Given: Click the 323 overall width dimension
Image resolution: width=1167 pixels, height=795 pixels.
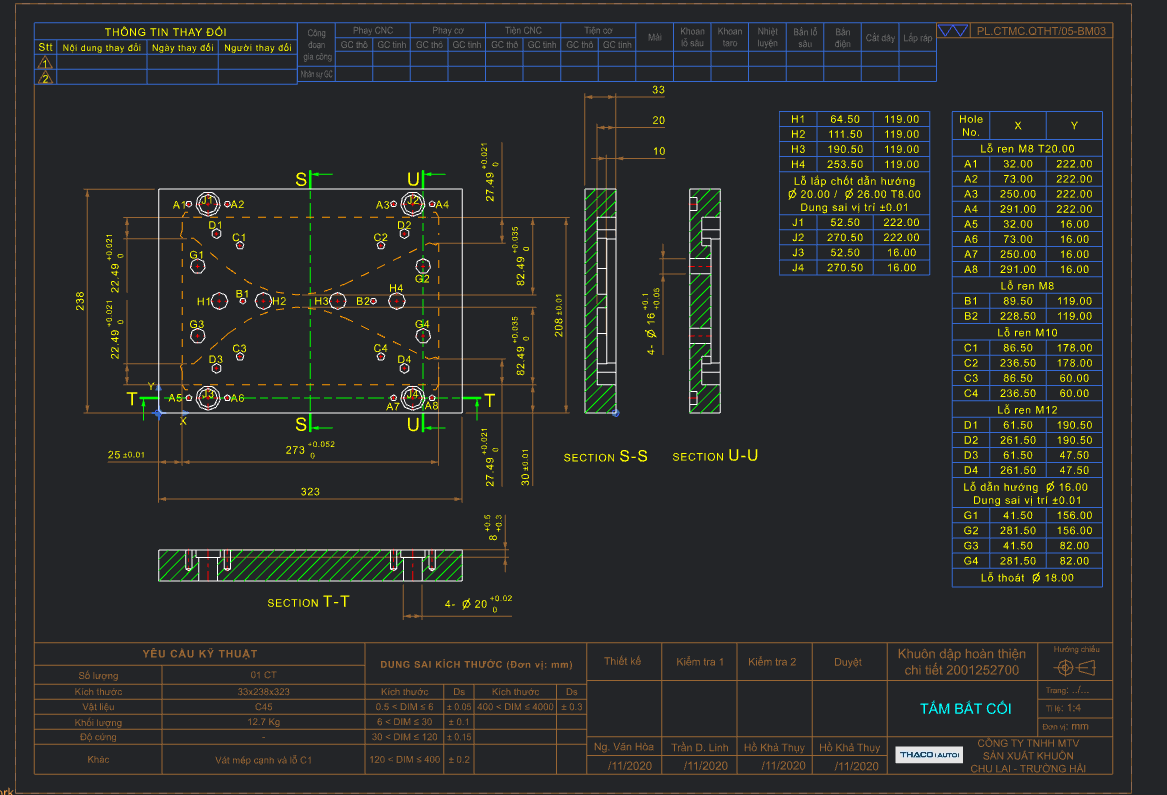Looking at the screenshot, I should 310,491.
